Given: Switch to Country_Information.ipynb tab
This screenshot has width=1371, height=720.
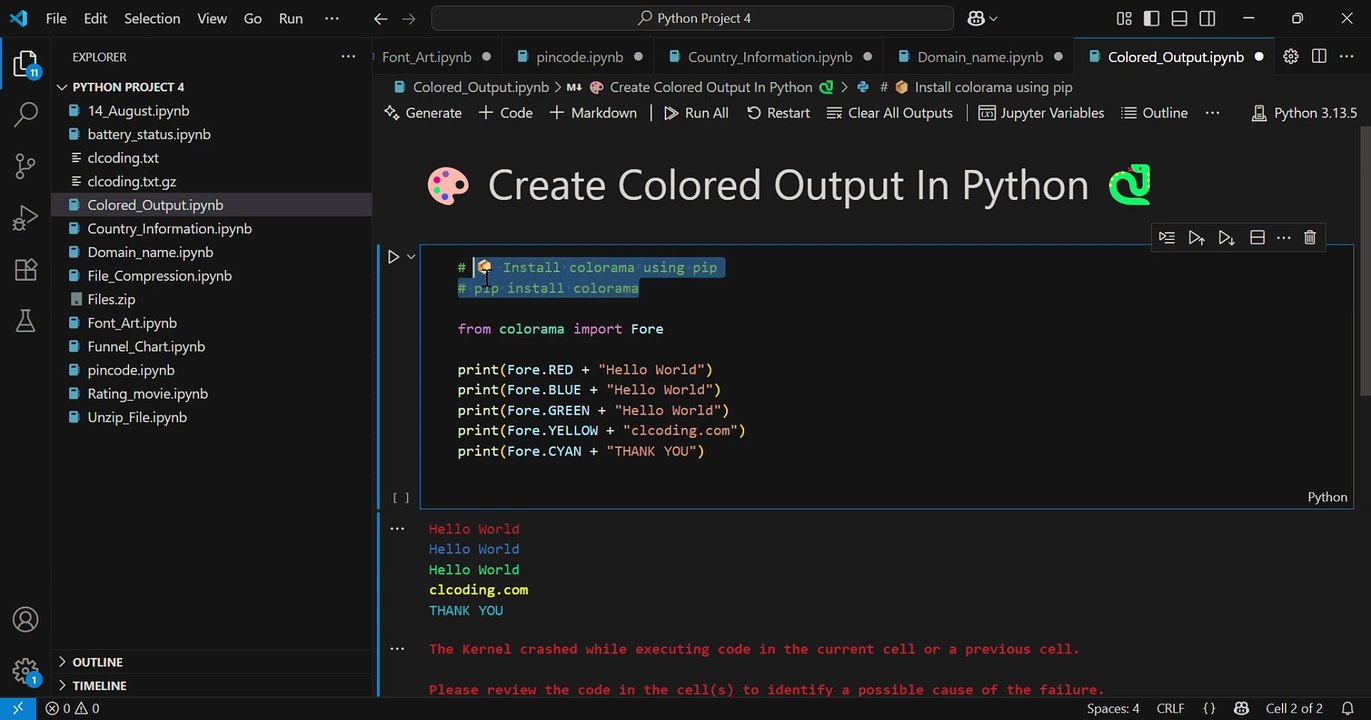Looking at the screenshot, I should pos(769,57).
